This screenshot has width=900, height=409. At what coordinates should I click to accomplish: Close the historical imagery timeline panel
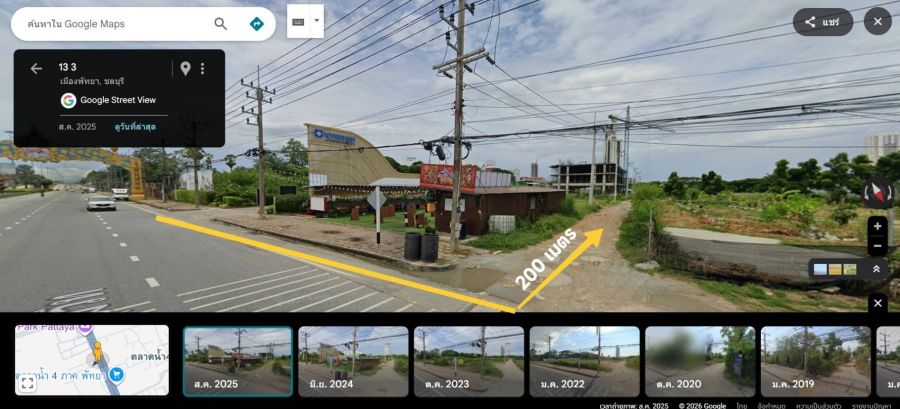pyautogui.click(x=877, y=303)
